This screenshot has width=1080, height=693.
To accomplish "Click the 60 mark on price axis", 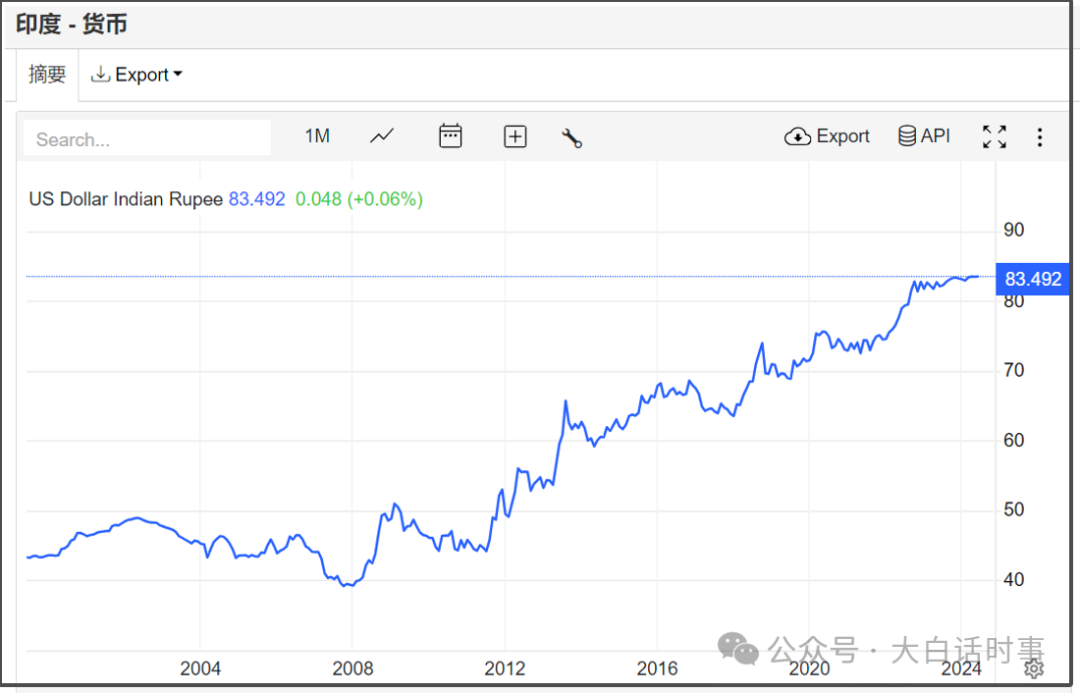I will pos(1013,440).
